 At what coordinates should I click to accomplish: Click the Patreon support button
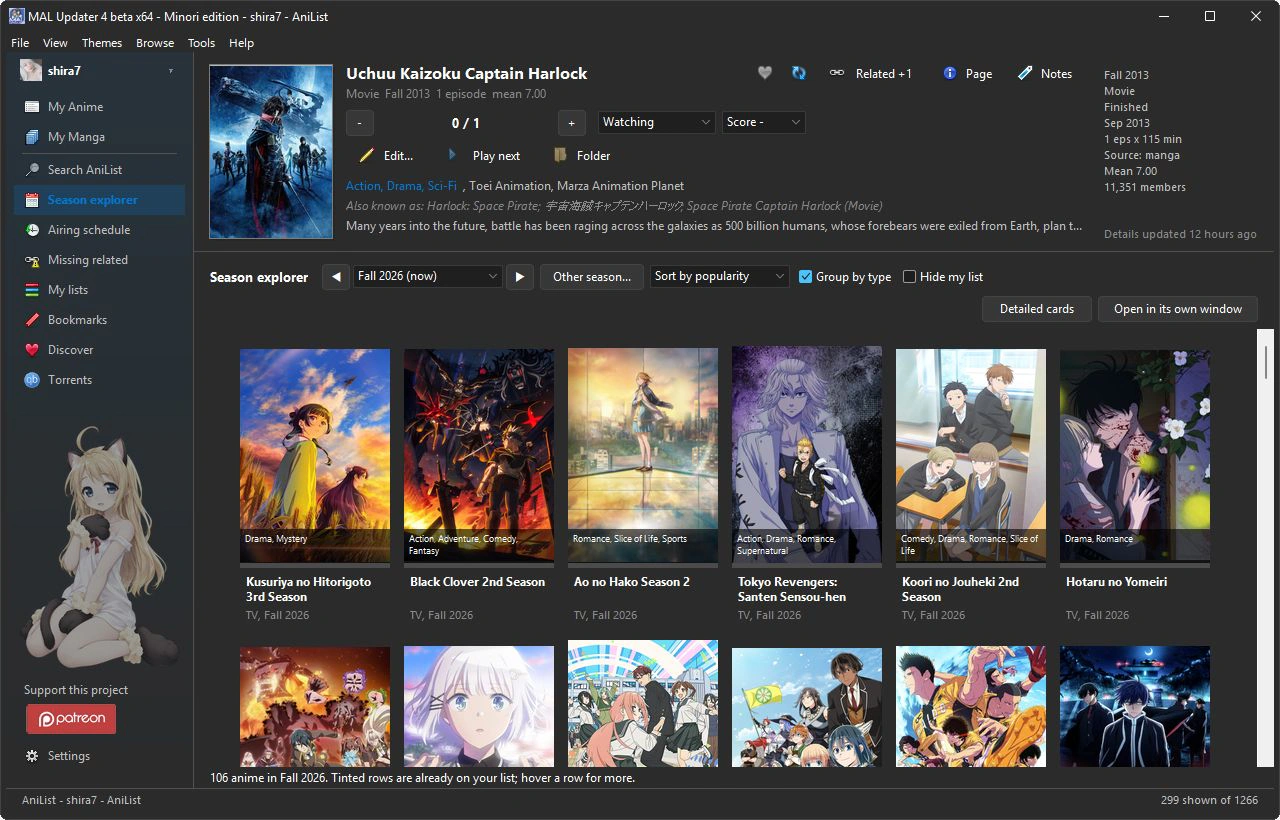71,719
